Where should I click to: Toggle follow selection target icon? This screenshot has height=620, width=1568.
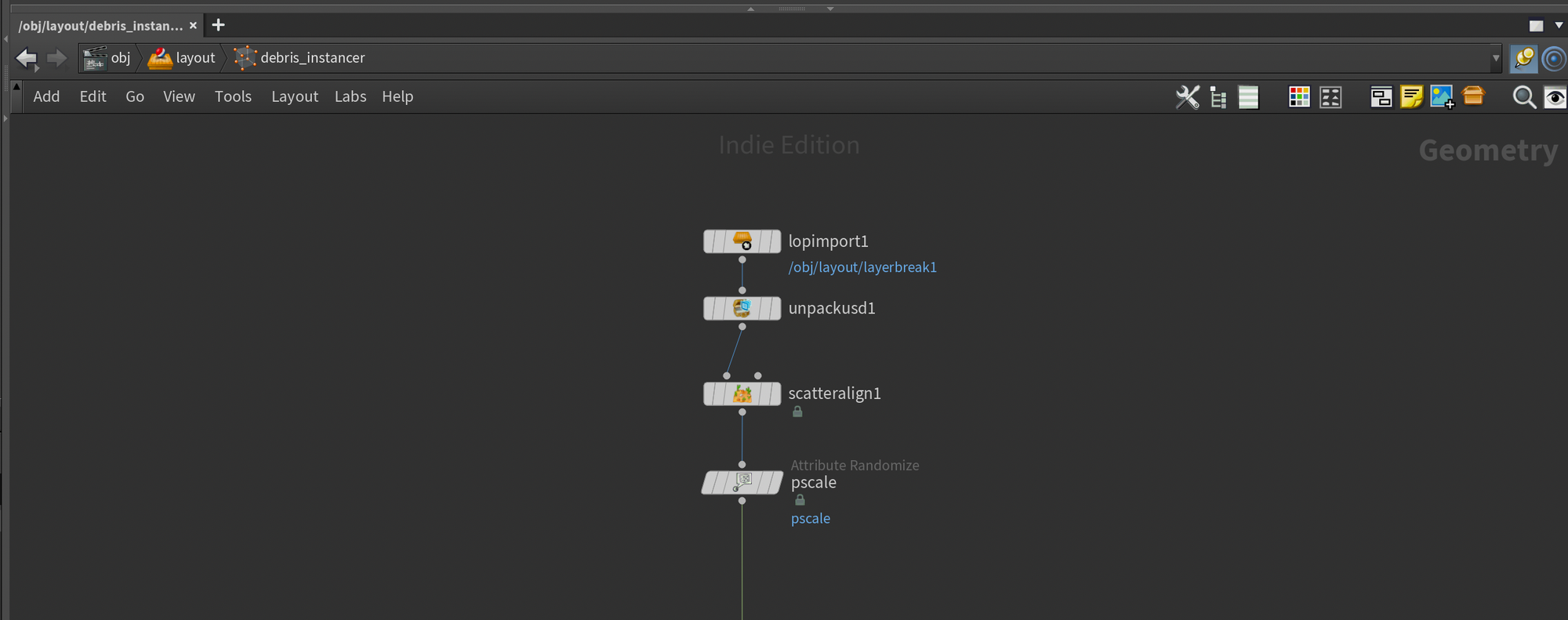point(1553,59)
